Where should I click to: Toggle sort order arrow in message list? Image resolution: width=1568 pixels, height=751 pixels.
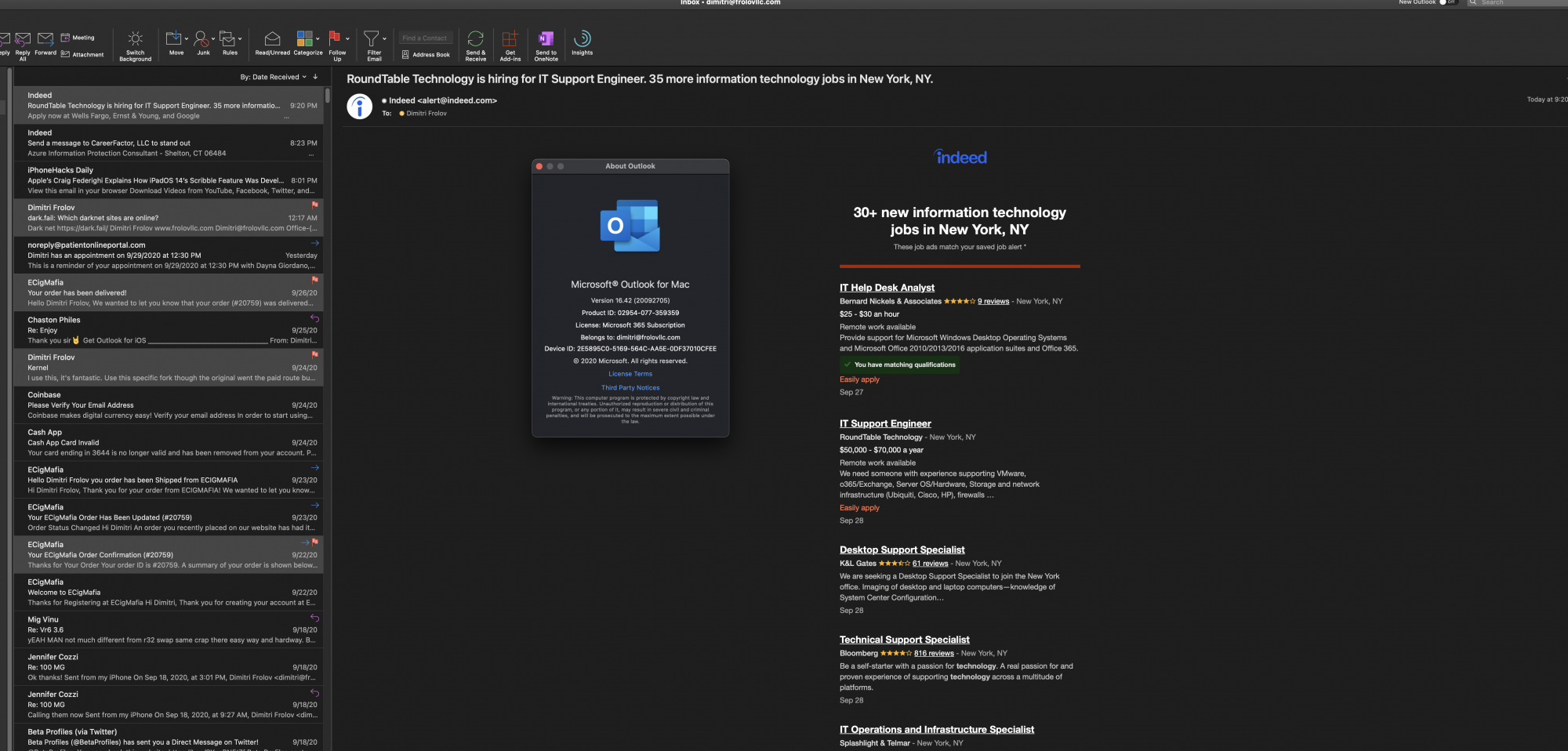pos(315,77)
